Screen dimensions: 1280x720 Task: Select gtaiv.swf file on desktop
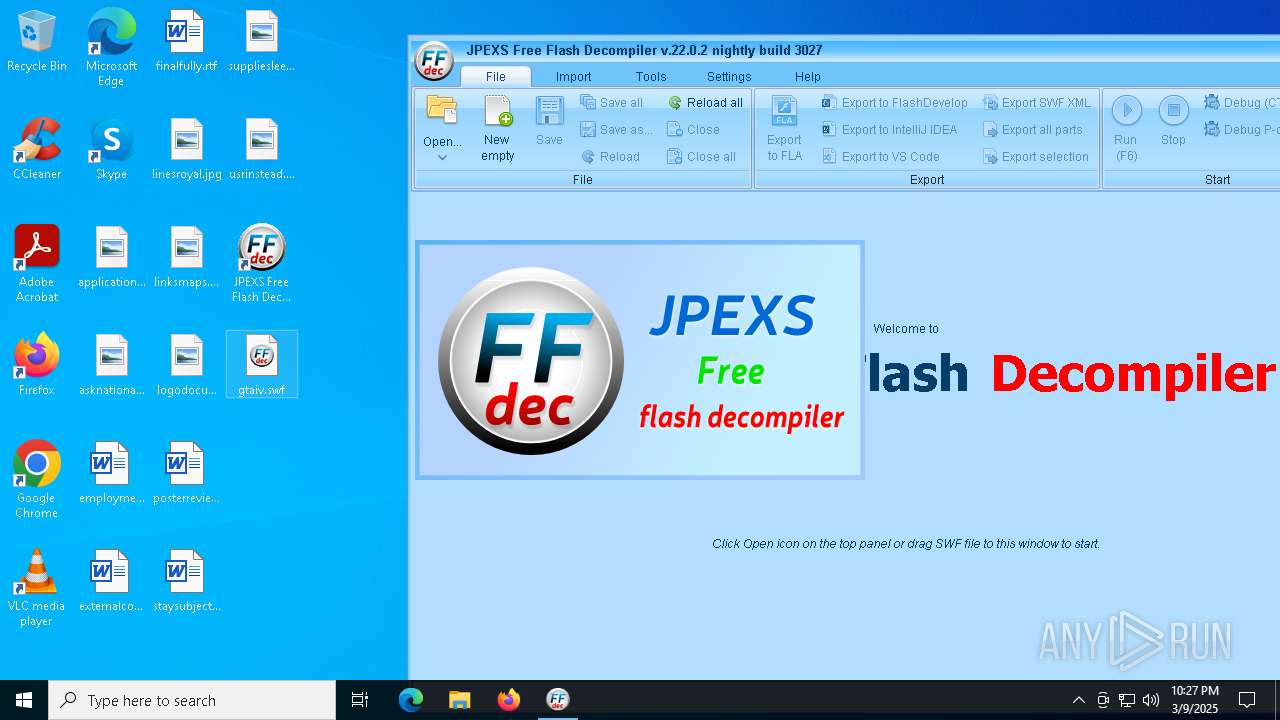click(x=261, y=365)
